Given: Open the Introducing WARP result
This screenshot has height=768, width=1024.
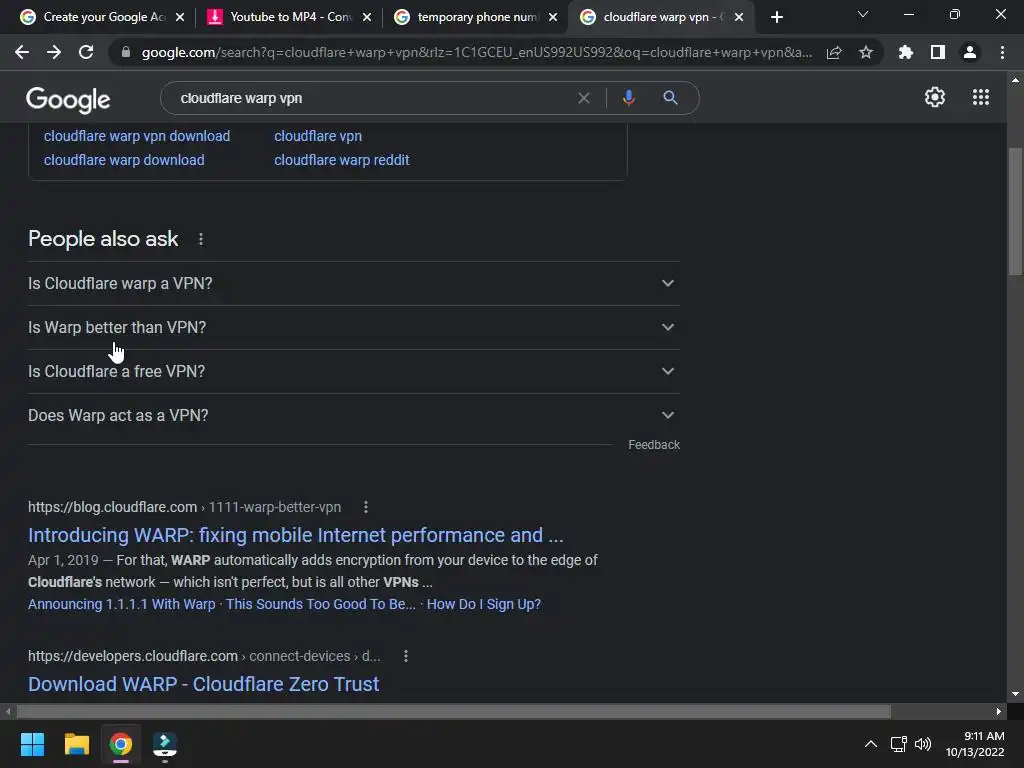Looking at the screenshot, I should tap(295, 535).
